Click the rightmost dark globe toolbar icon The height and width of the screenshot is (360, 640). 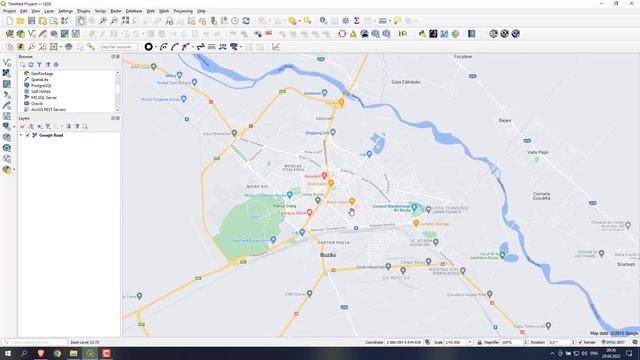[x=516, y=34]
